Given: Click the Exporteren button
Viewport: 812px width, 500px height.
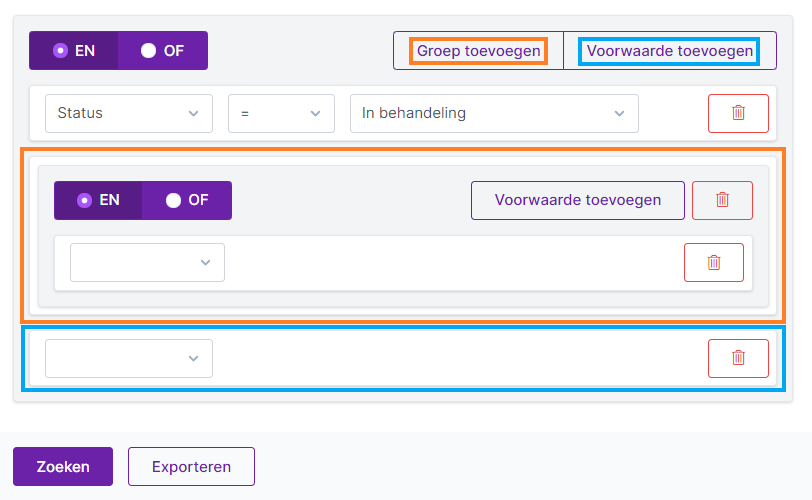Looking at the screenshot, I should click(x=191, y=466).
